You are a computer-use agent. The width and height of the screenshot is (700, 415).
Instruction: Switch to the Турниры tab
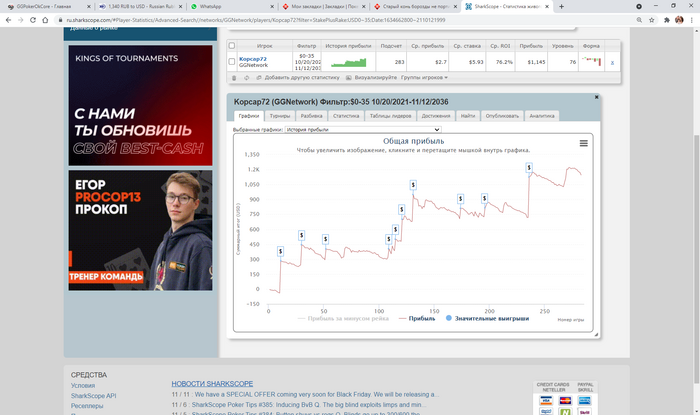(280, 116)
